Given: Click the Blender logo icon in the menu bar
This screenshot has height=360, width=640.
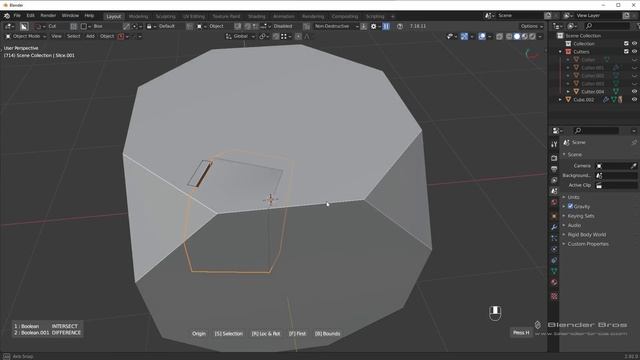Looking at the screenshot, I should [7, 16].
